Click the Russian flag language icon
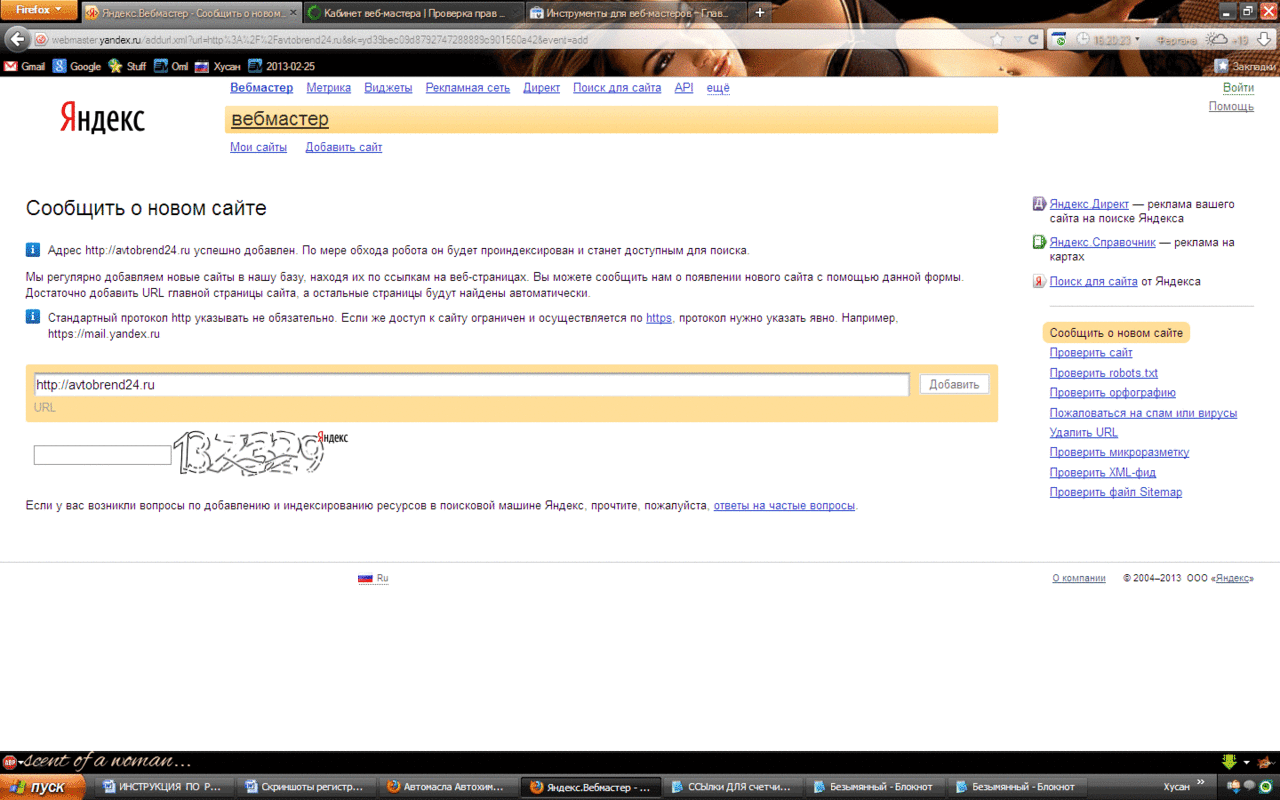Screen dimensions: 1280x800 point(365,578)
